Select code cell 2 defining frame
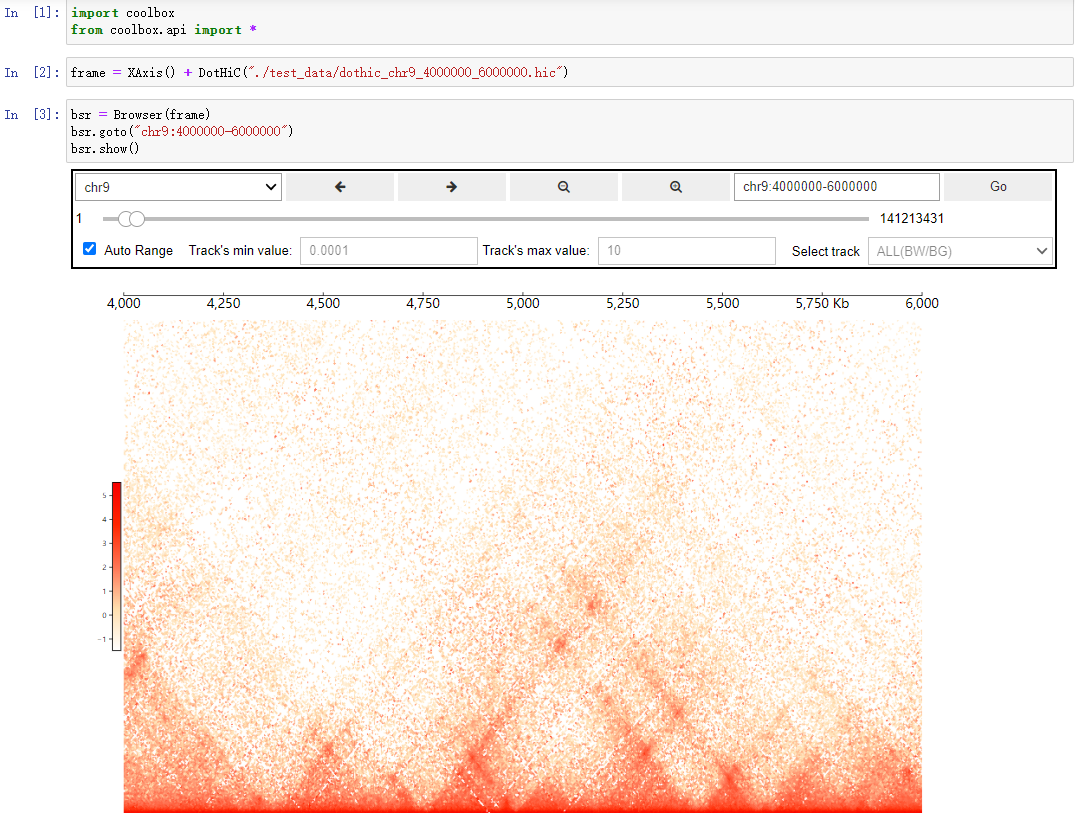 [x=570, y=73]
